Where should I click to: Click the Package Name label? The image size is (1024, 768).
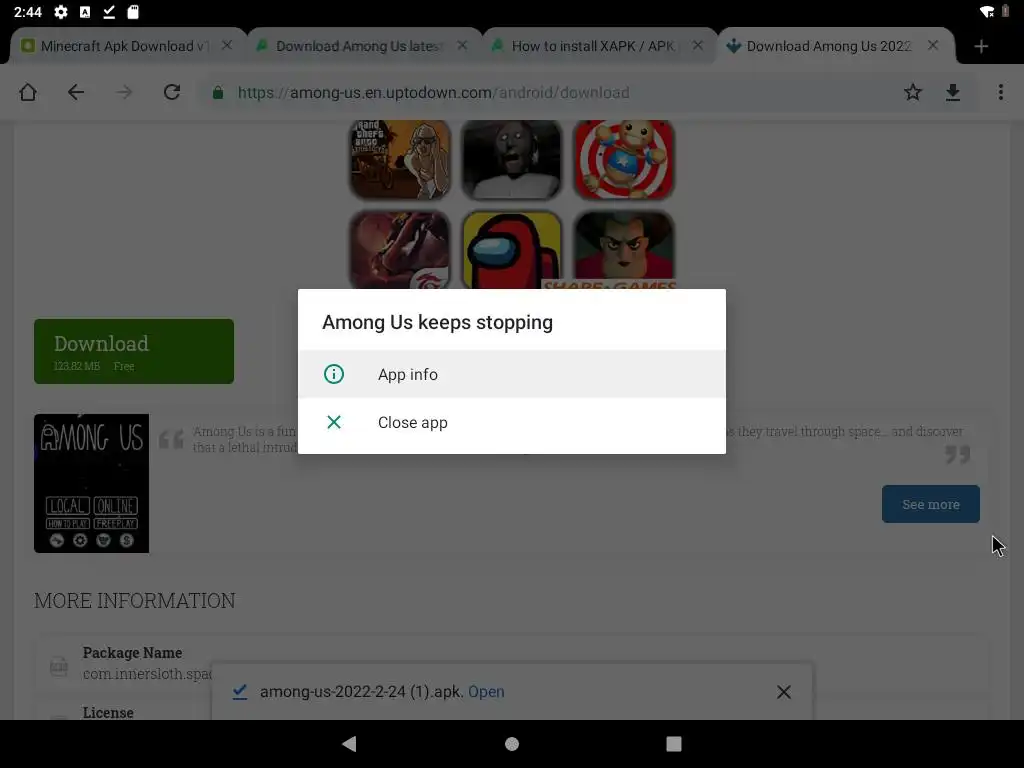(x=133, y=652)
